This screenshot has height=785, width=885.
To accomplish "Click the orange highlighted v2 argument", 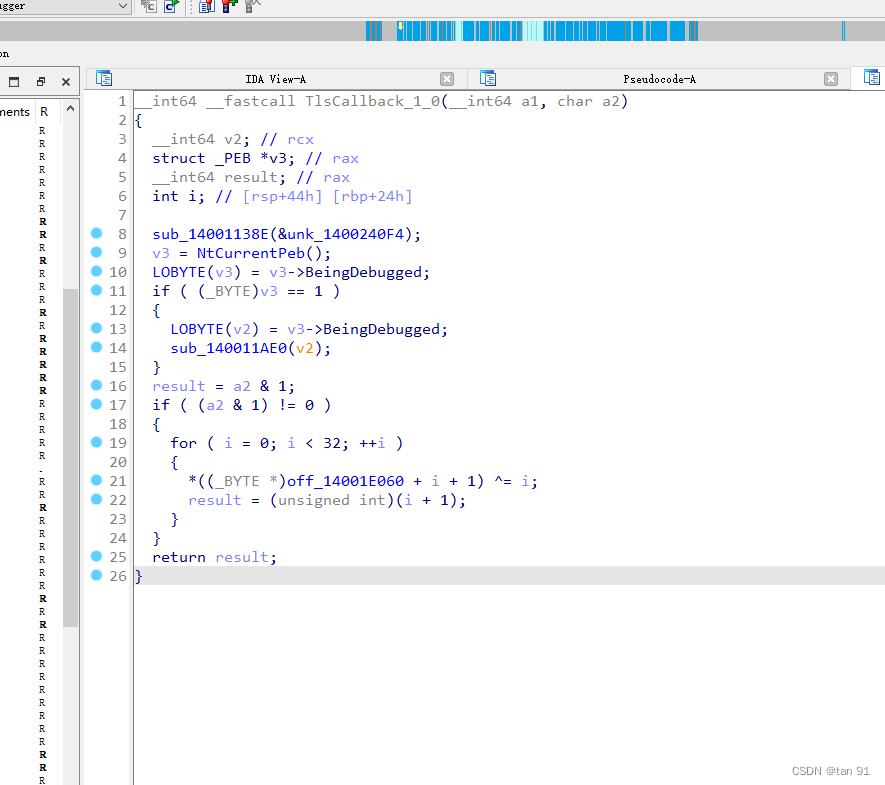I will tap(305, 348).
